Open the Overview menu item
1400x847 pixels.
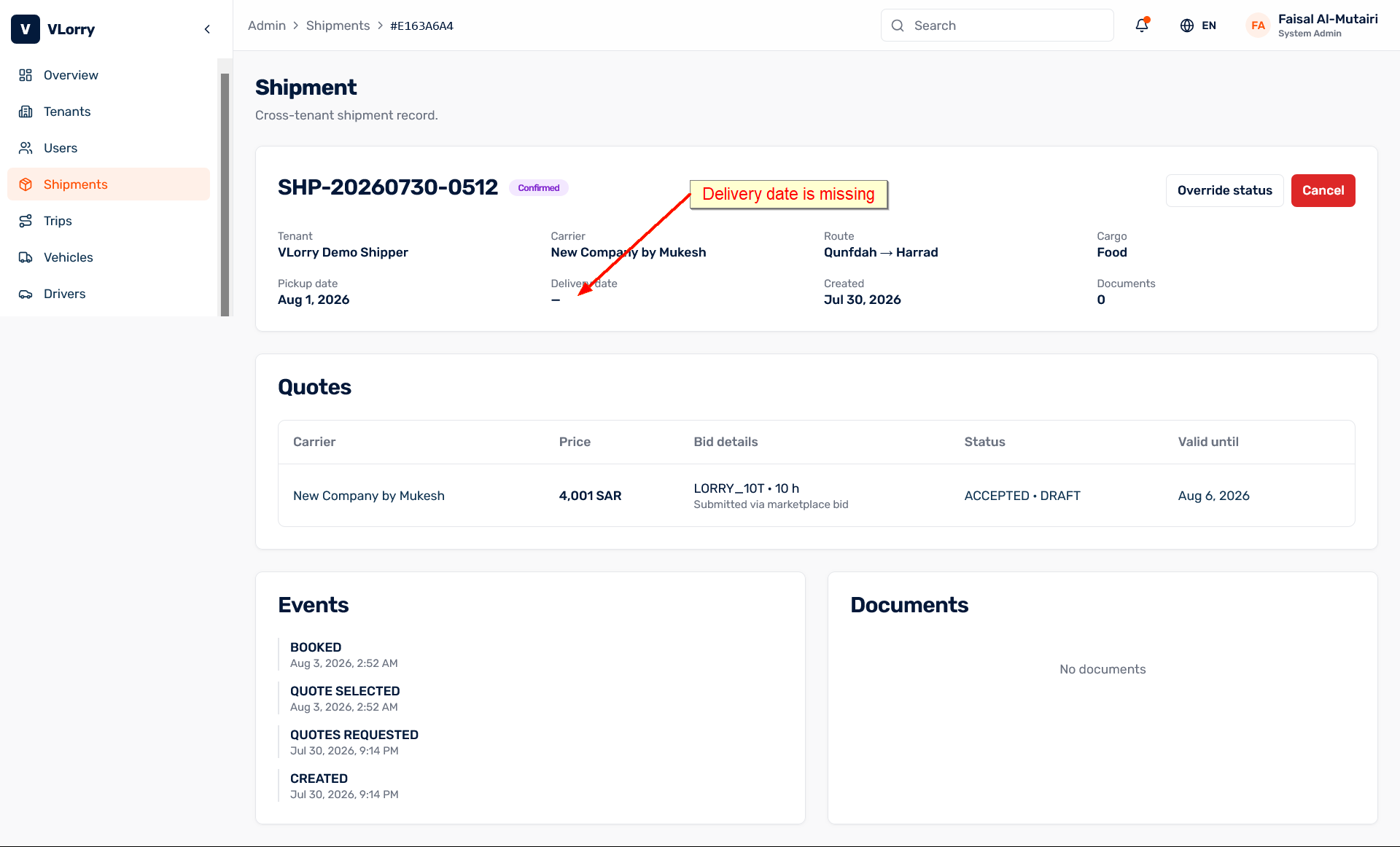[x=109, y=75]
